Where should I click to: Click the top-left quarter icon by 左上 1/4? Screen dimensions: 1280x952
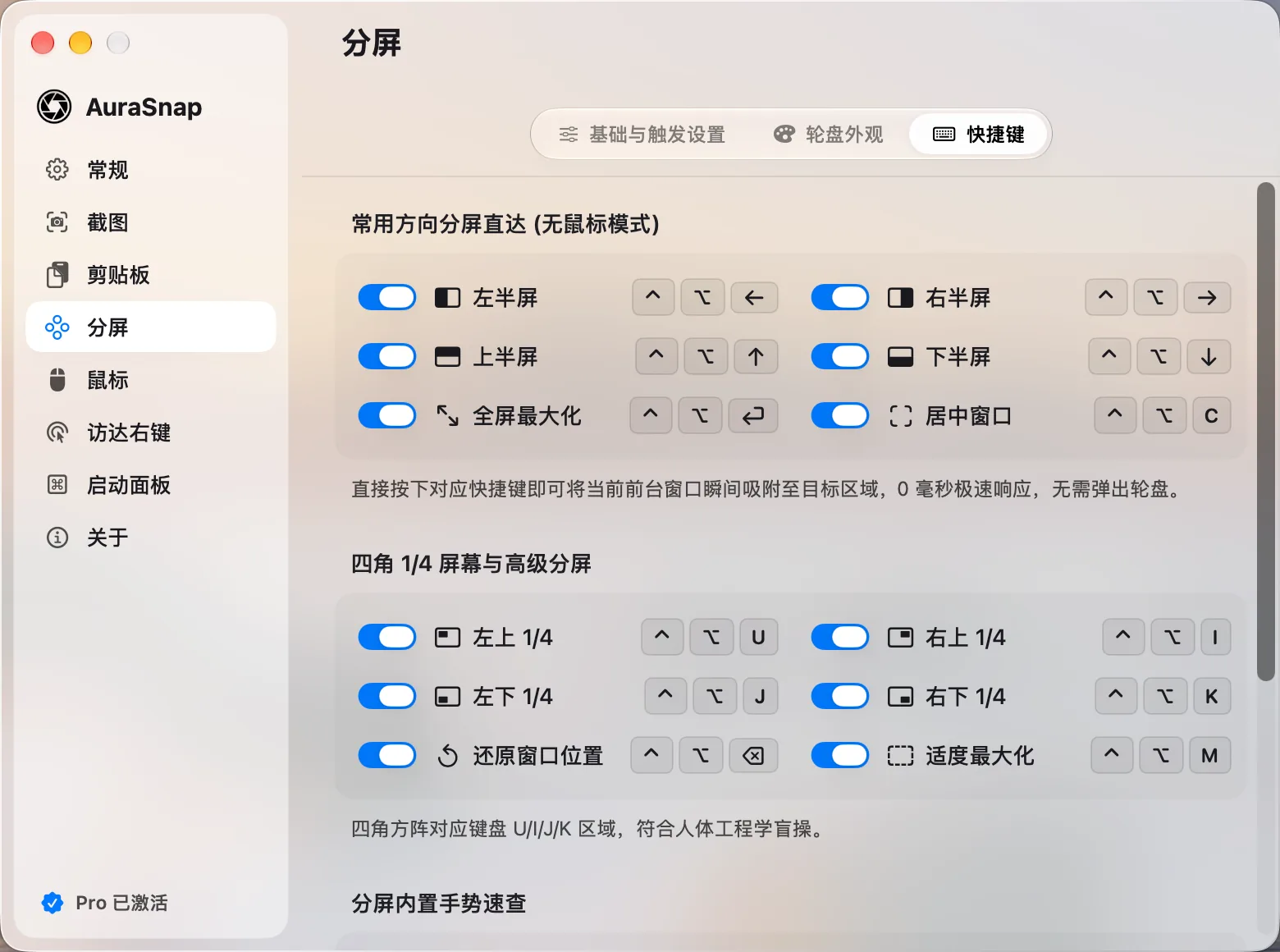pyautogui.click(x=447, y=638)
